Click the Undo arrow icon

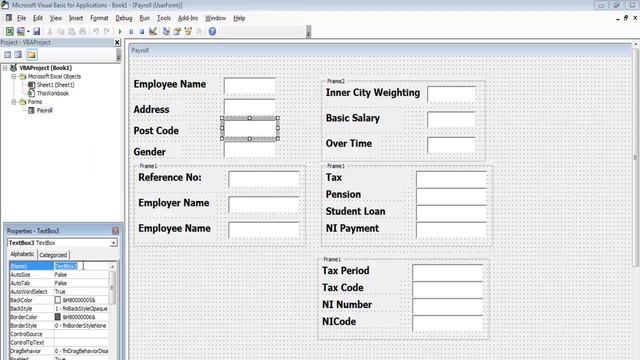pos(96,31)
